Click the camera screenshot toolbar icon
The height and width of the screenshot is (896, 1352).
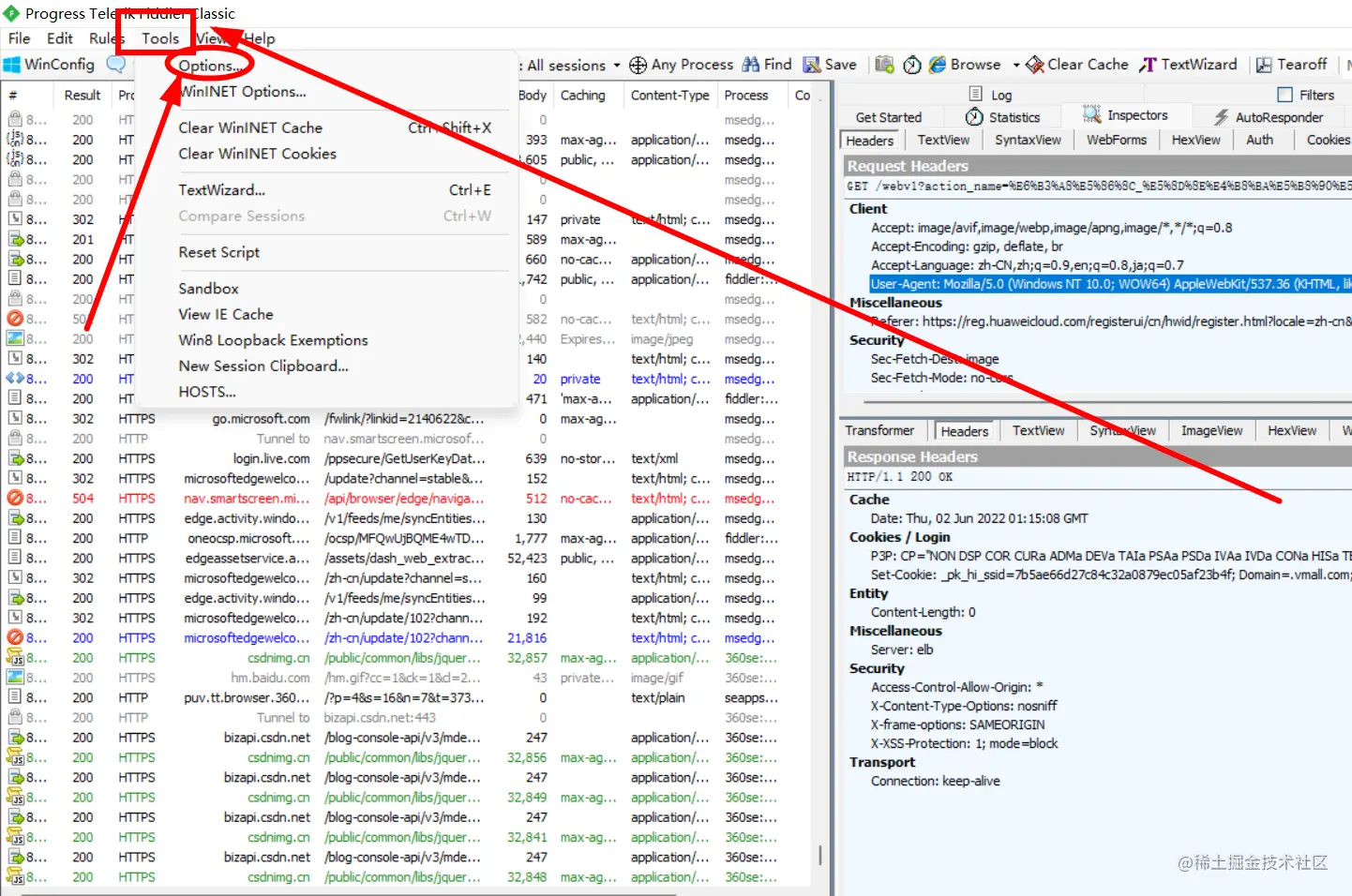(884, 65)
